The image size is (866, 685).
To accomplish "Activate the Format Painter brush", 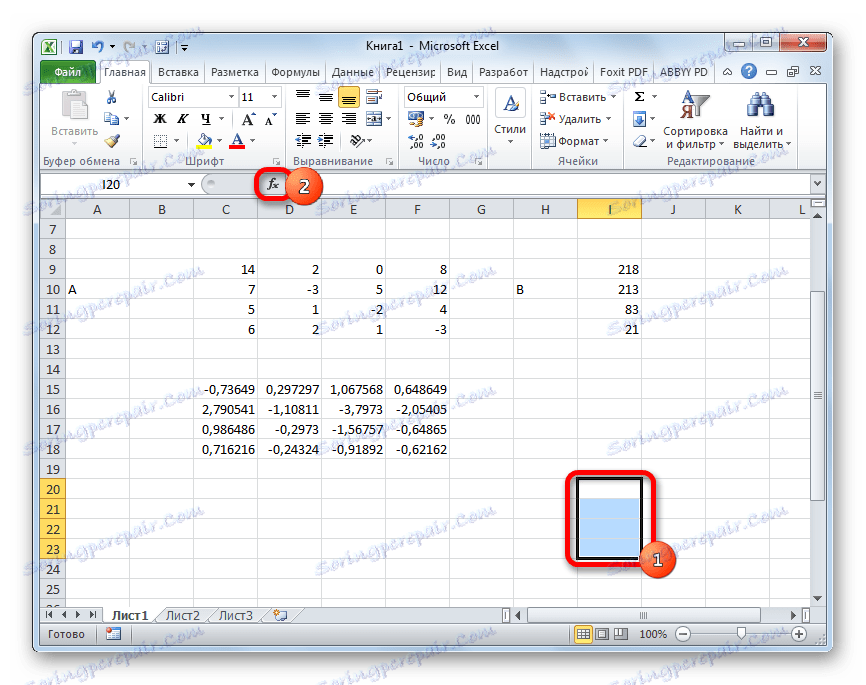I will (x=112, y=141).
